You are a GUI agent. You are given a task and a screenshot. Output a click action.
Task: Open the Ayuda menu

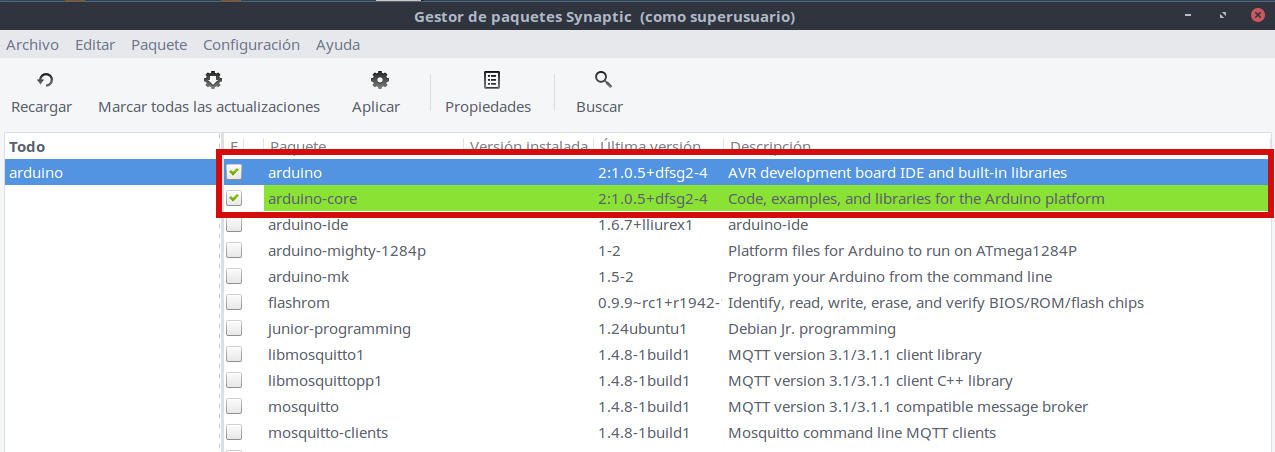pos(338,45)
